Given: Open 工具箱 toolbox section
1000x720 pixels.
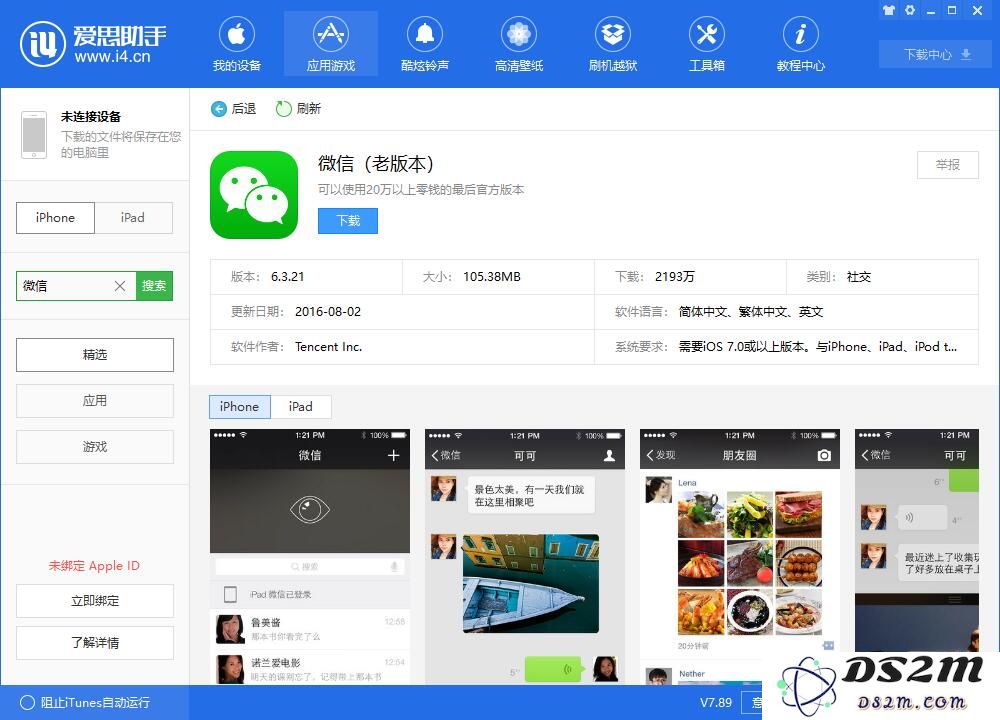Looking at the screenshot, I should pos(707,45).
